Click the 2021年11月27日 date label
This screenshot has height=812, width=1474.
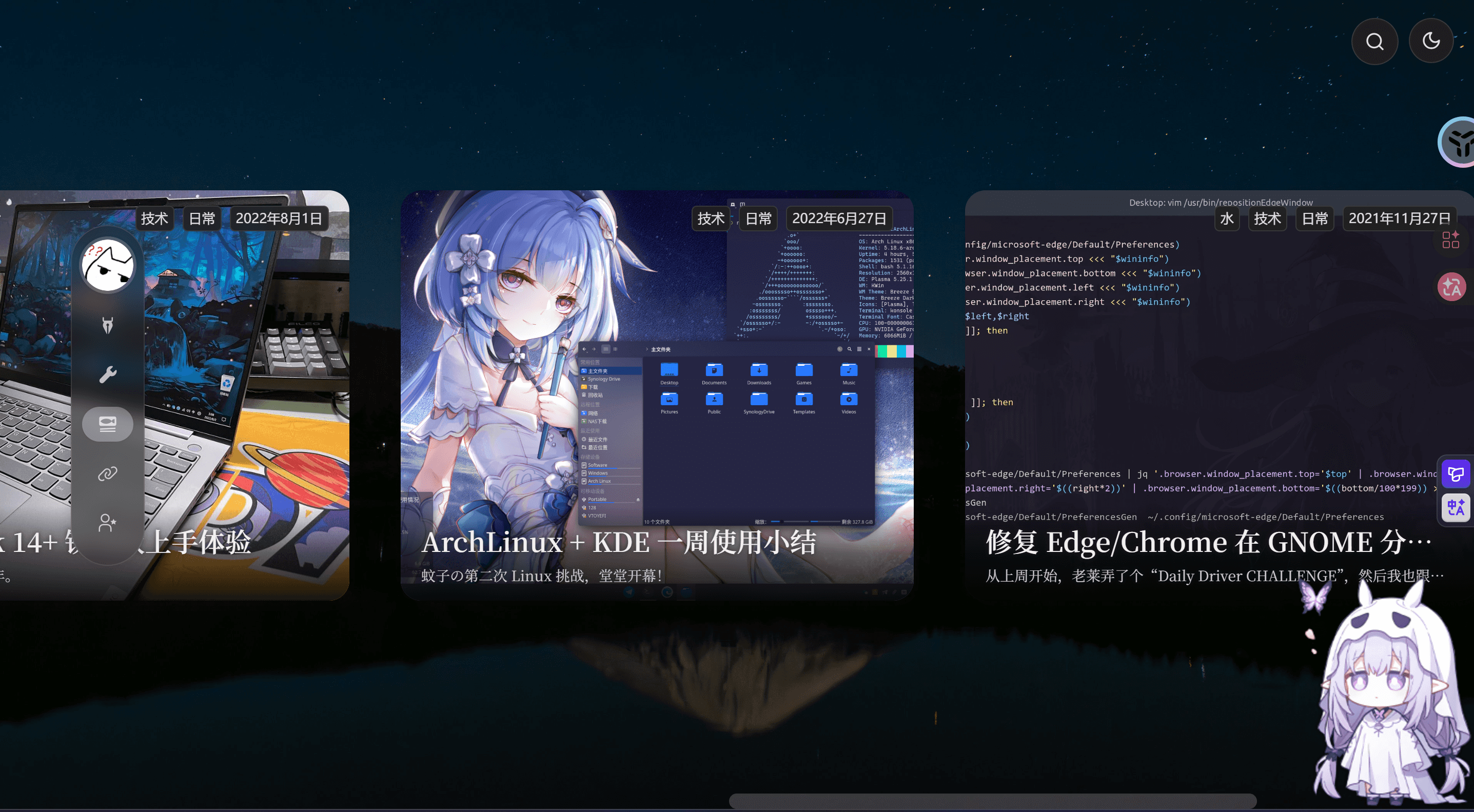click(1400, 219)
